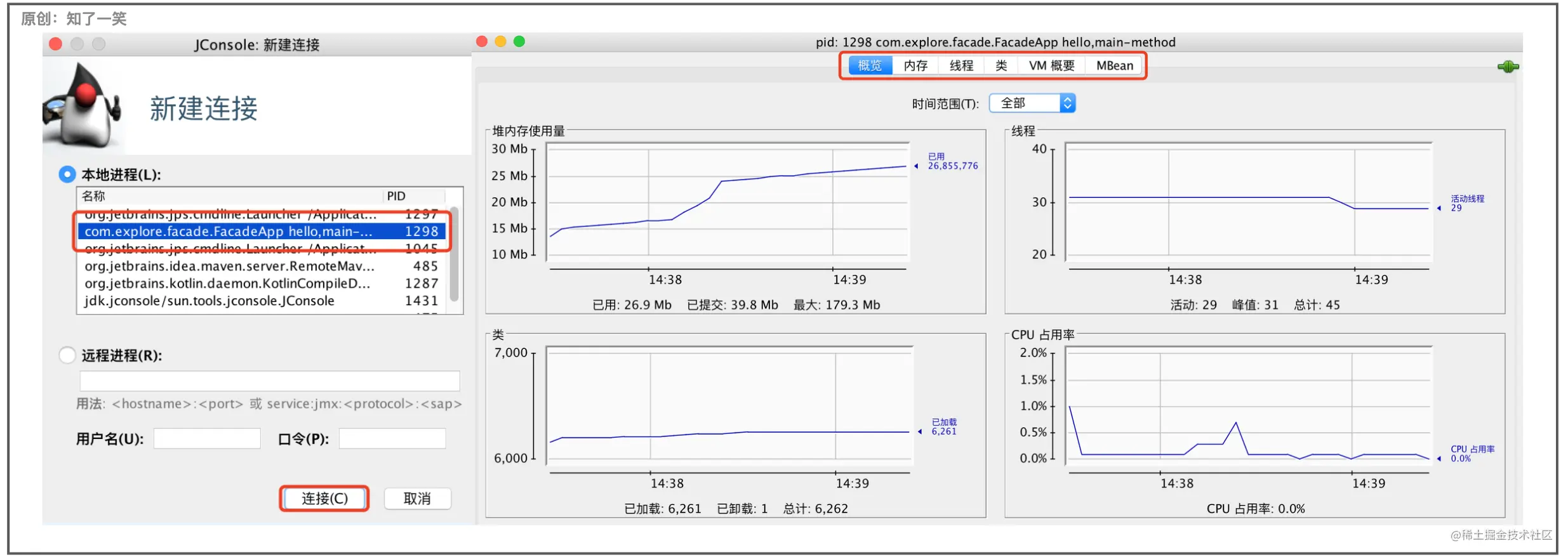This screenshot has width=1568, height=557.
Task: Select the 本地进程 radio button
Action: pyautogui.click(x=67, y=174)
